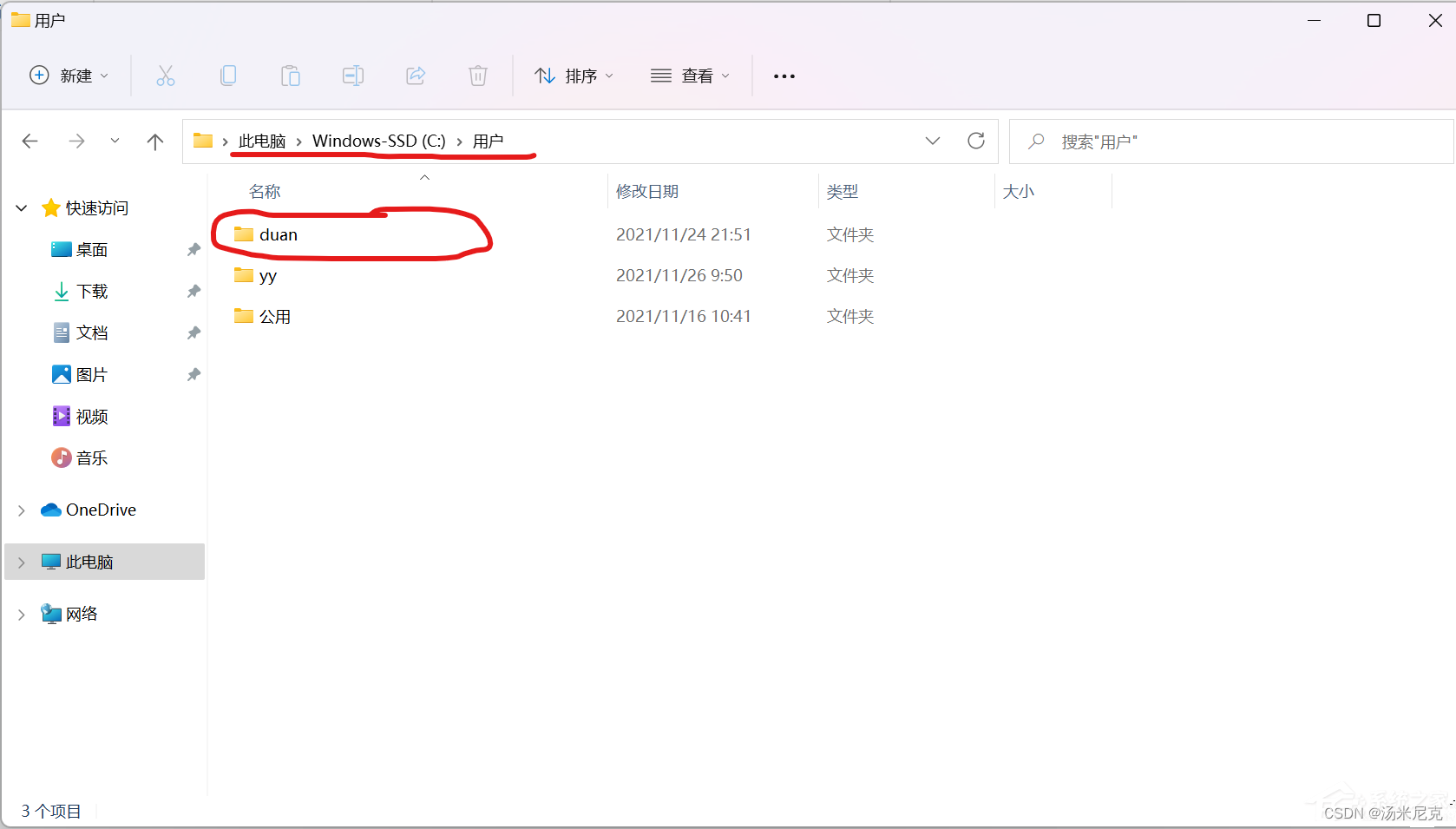Screen dimensions: 1456x829
Task: Minimize the 用户 window
Action: pos(1315,21)
